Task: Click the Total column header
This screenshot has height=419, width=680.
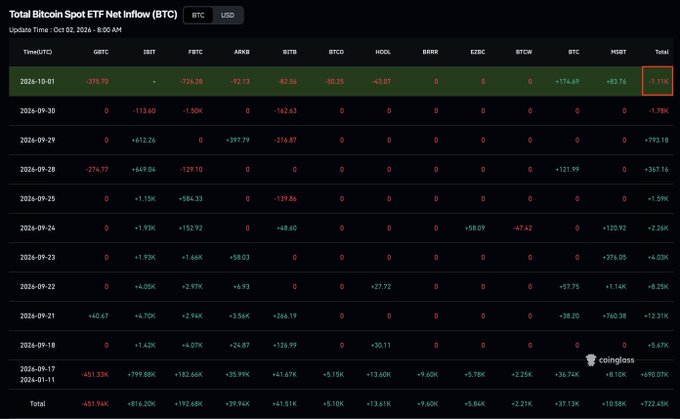Action: pyautogui.click(x=661, y=52)
